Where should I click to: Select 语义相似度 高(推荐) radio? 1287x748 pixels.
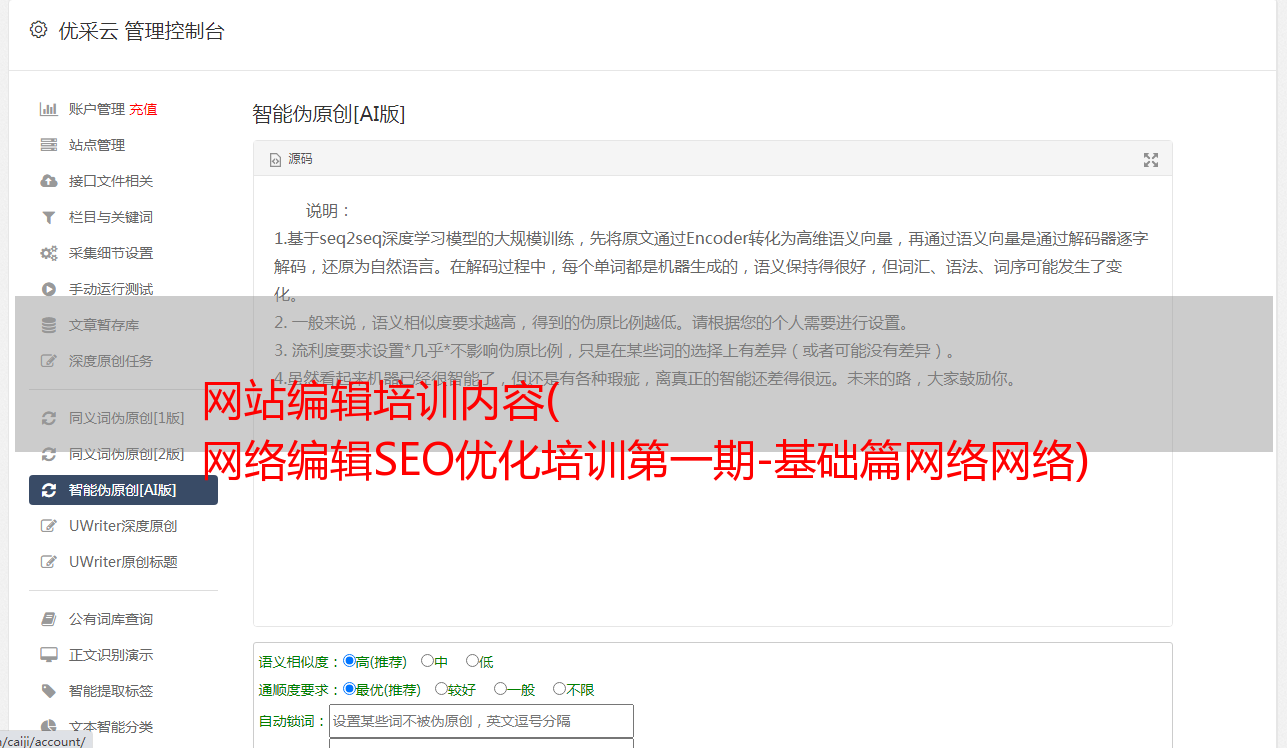[x=349, y=660]
